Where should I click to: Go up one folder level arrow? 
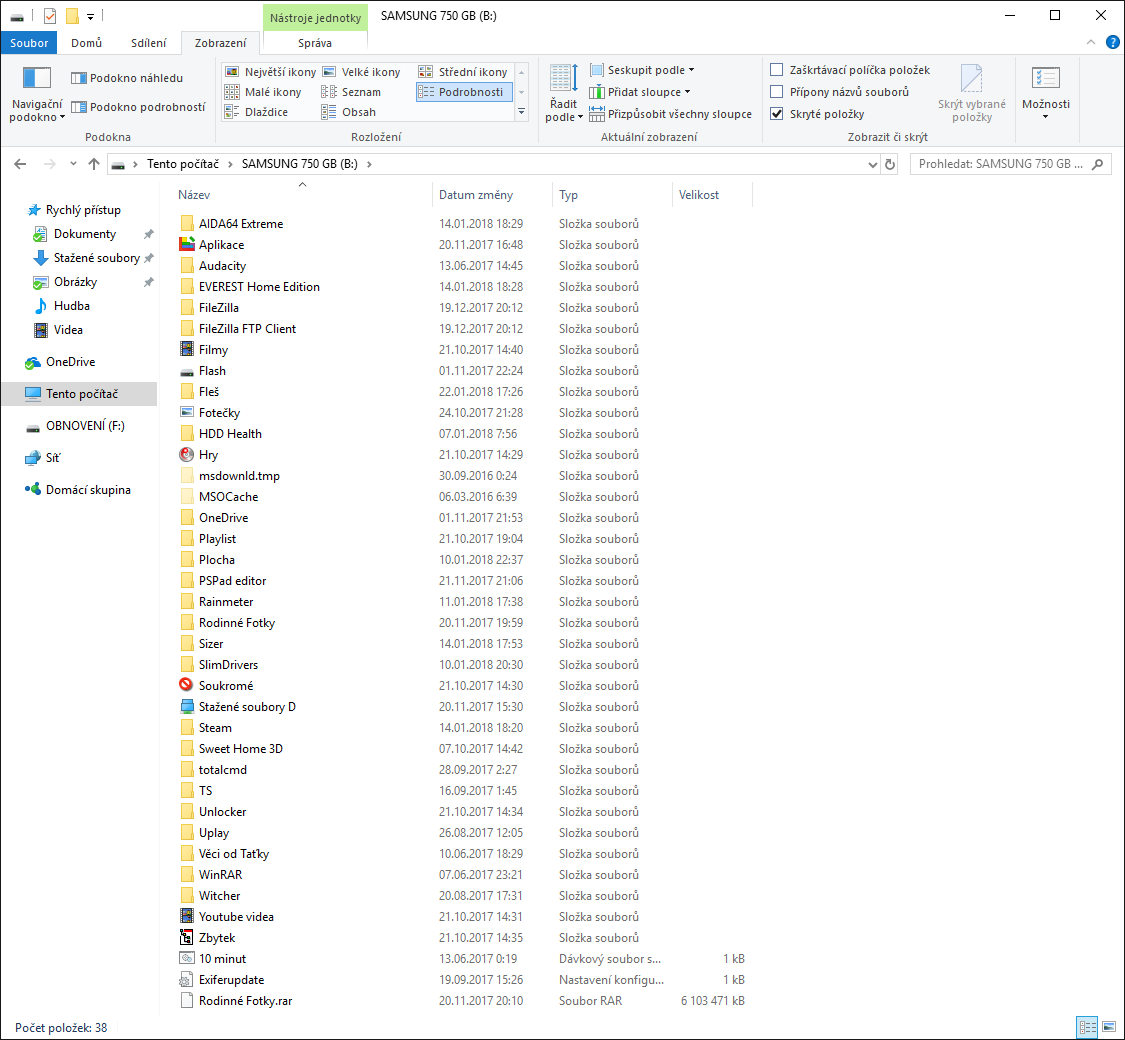coord(93,164)
